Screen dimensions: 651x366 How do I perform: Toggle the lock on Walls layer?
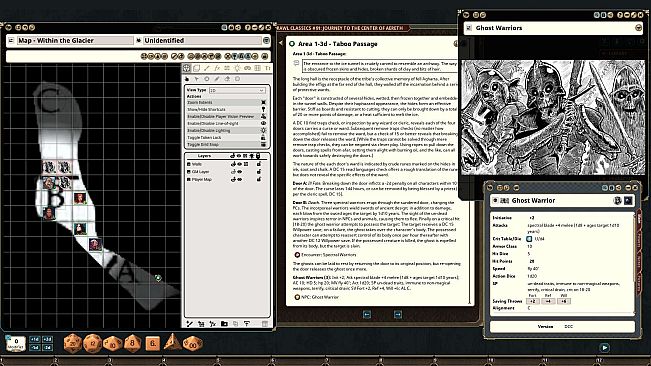[259, 164]
